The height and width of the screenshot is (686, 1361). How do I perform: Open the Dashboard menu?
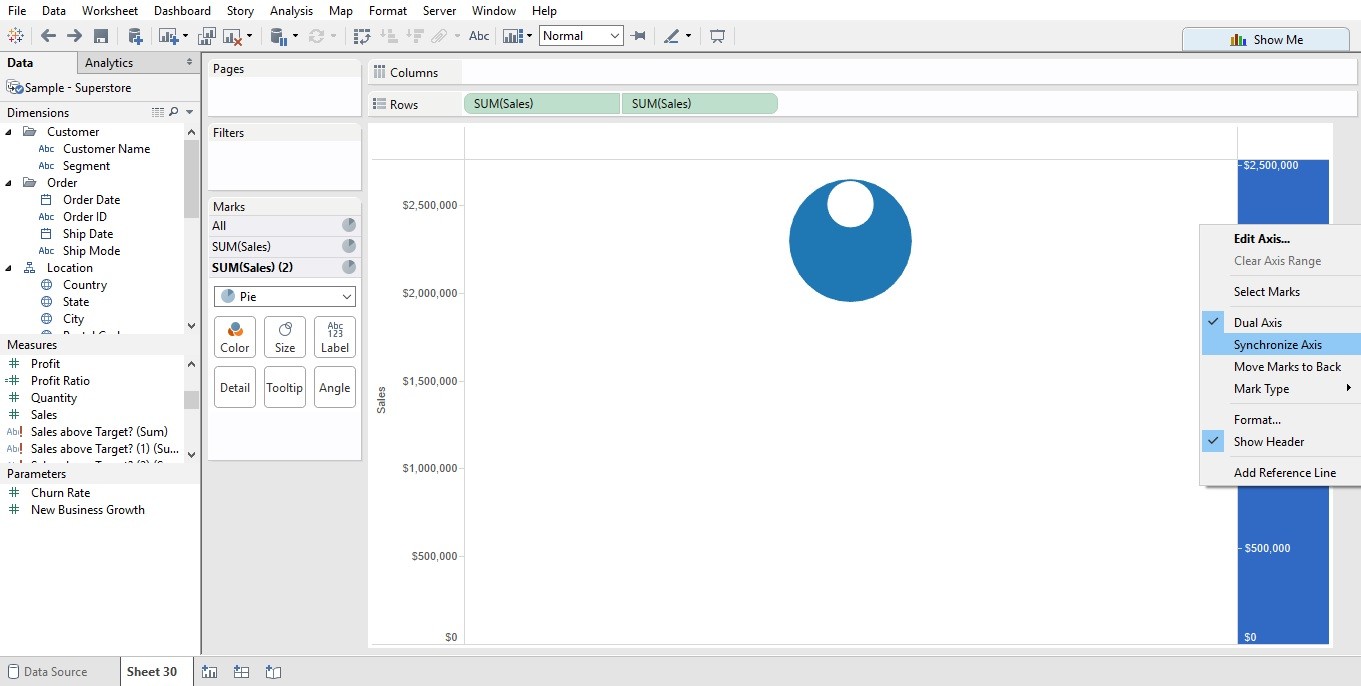point(182,11)
